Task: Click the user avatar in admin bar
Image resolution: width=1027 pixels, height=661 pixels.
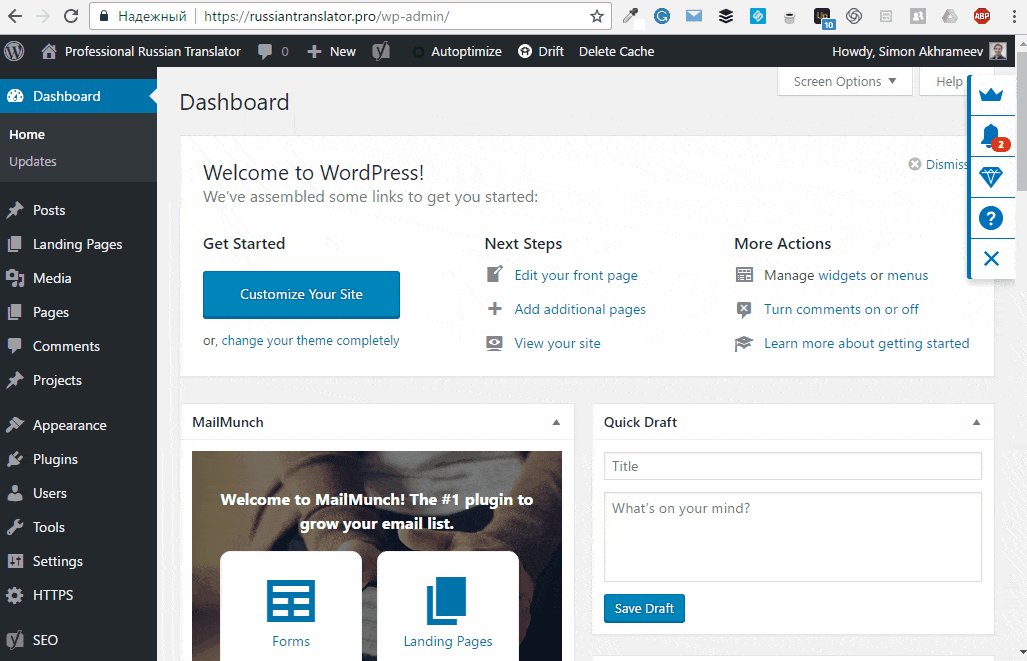Action: pos(998,51)
